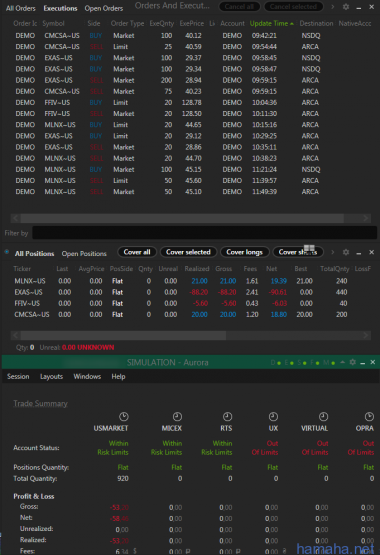
Task: Sort by Update Time column header
Action: (x=272, y=23)
